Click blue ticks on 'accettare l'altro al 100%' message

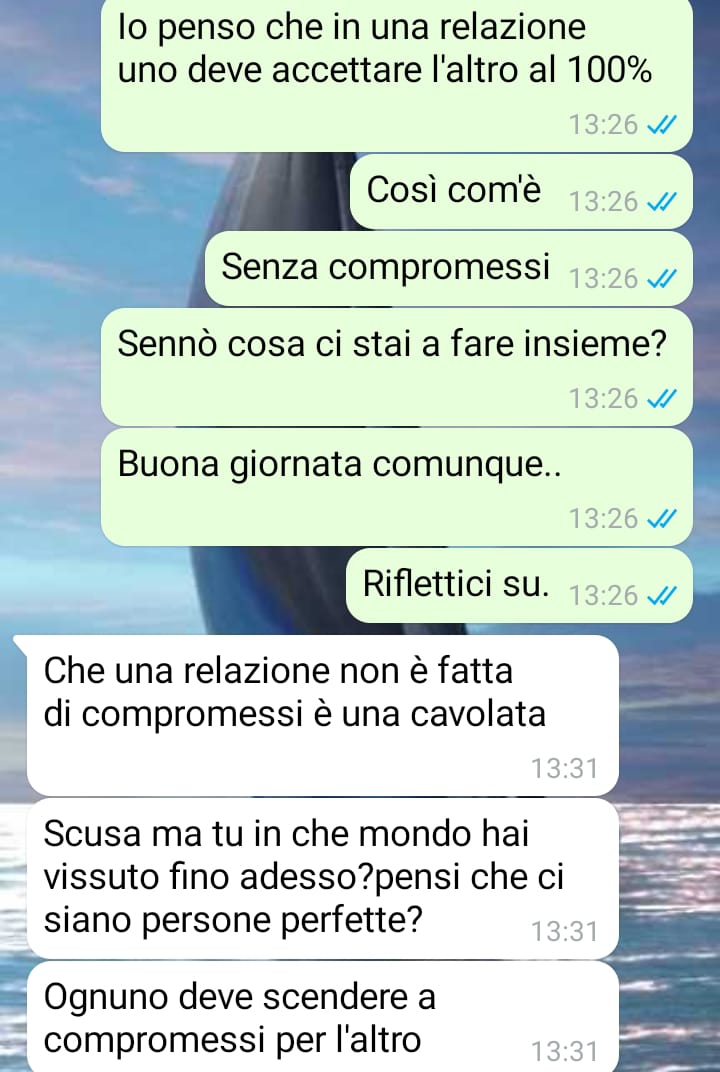(661, 124)
